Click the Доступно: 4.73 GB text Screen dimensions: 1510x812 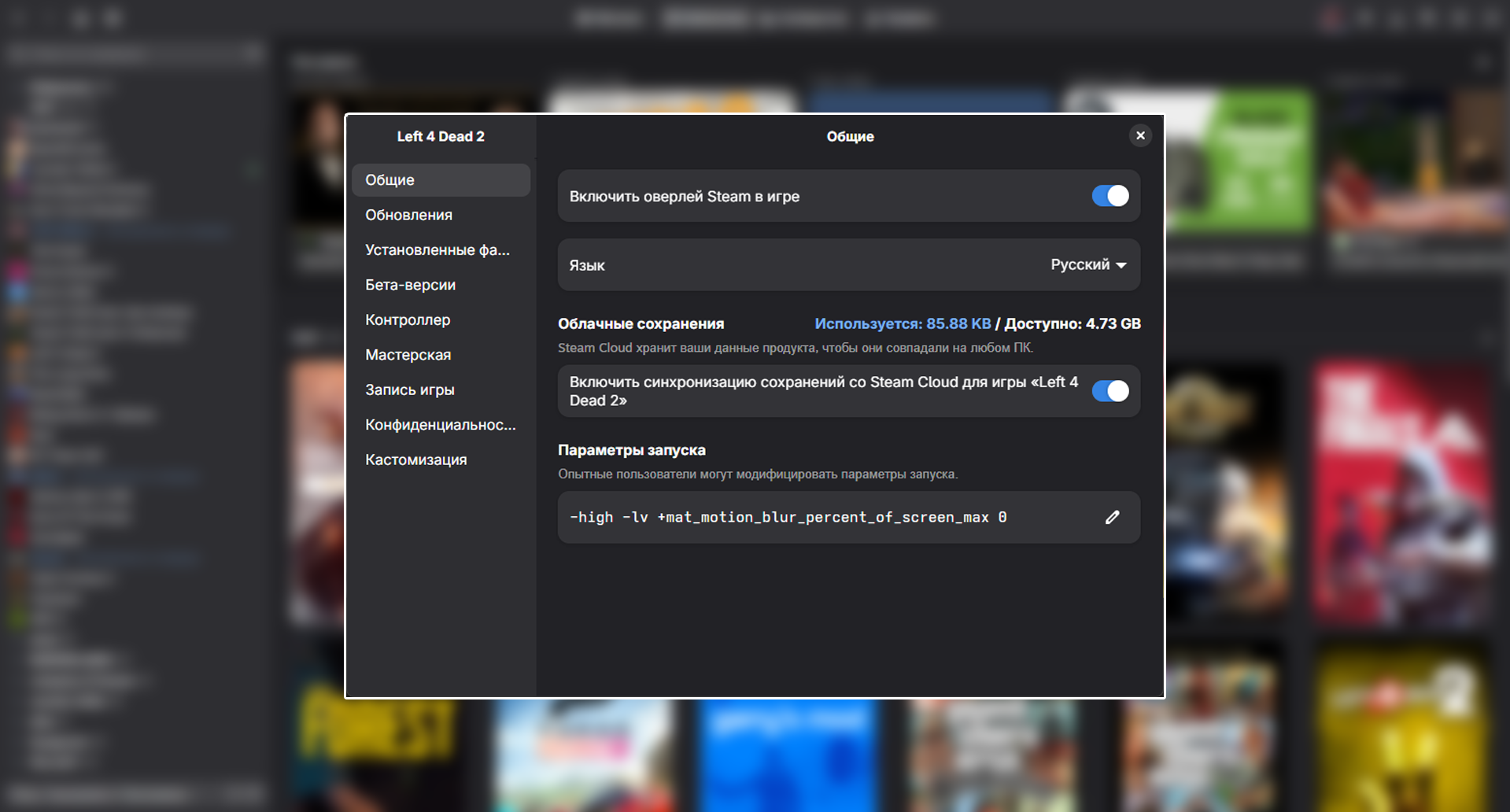1073,323
